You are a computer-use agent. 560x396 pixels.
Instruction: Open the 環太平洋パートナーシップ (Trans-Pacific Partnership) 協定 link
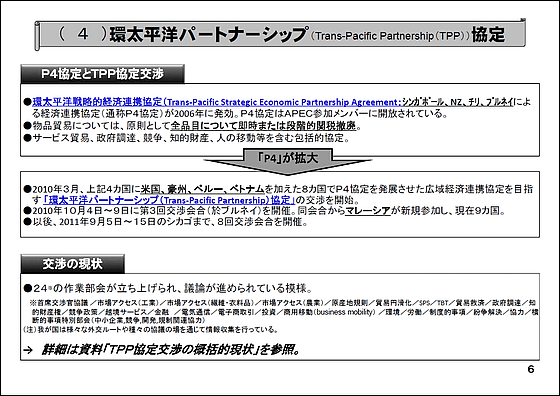click(169, 200)
